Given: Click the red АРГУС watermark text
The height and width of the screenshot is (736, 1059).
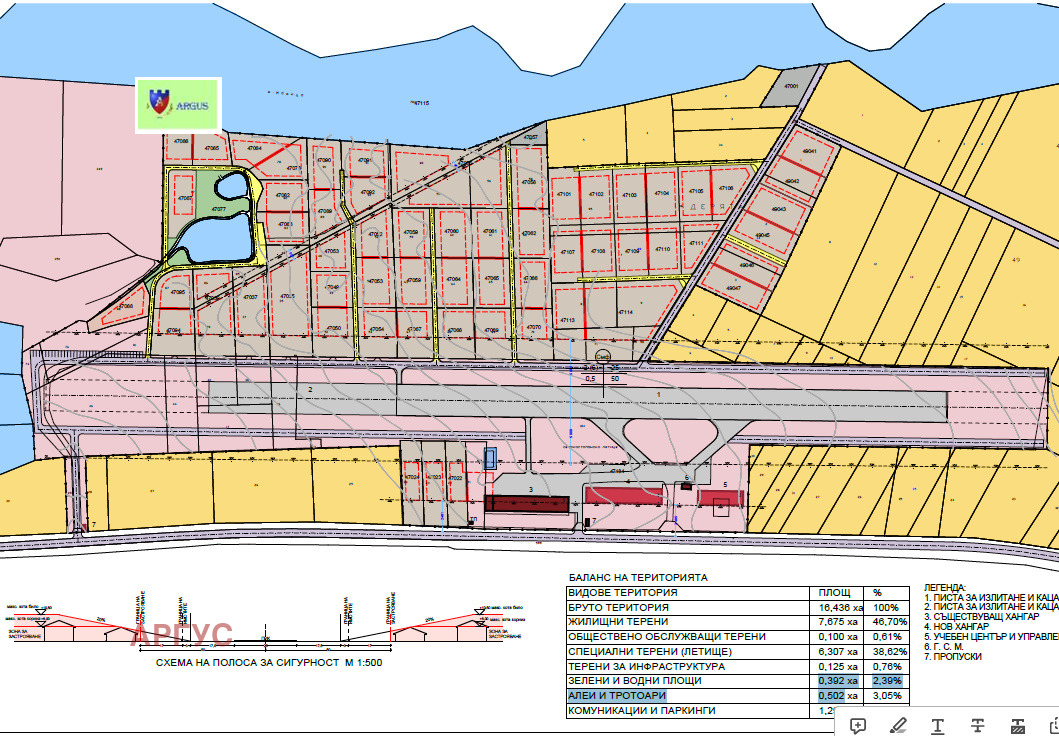Looking at the screenshot, I should pyautogui.click(x=182, y=634).
